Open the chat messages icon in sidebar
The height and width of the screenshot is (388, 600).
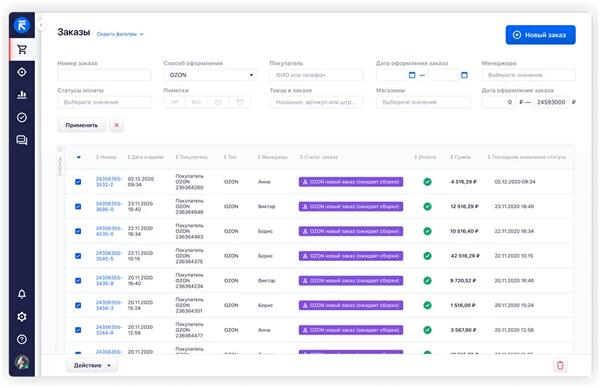(x=22, y=140)
